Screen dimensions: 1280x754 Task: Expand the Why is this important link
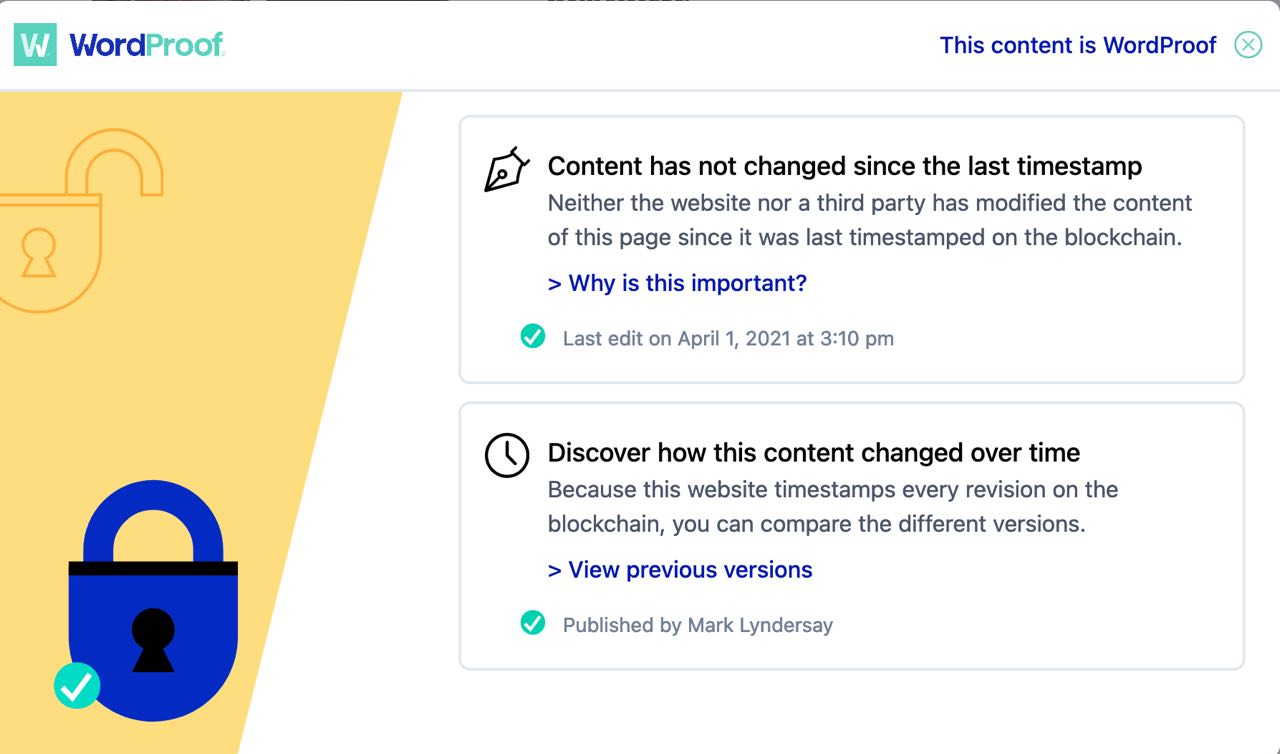(677, 283)
